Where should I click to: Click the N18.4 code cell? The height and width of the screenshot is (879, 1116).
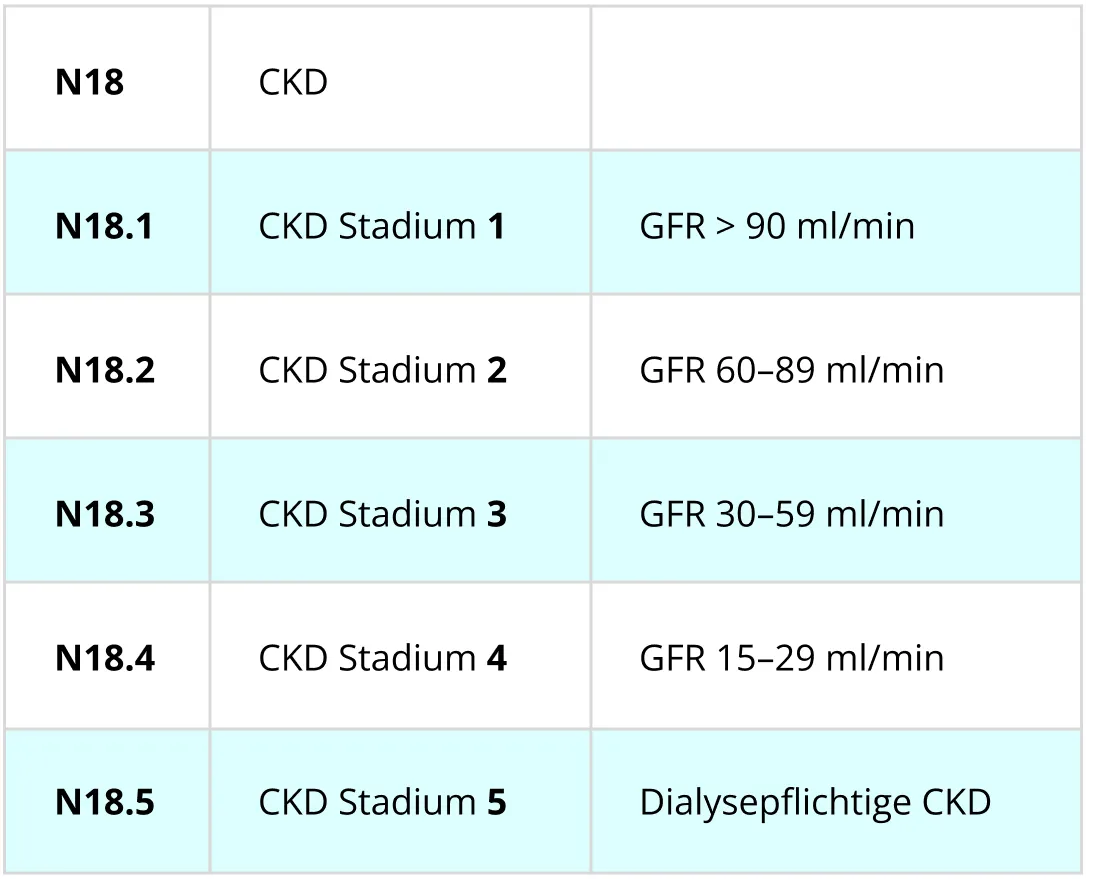pyautogui.click(x=104, y=659)
